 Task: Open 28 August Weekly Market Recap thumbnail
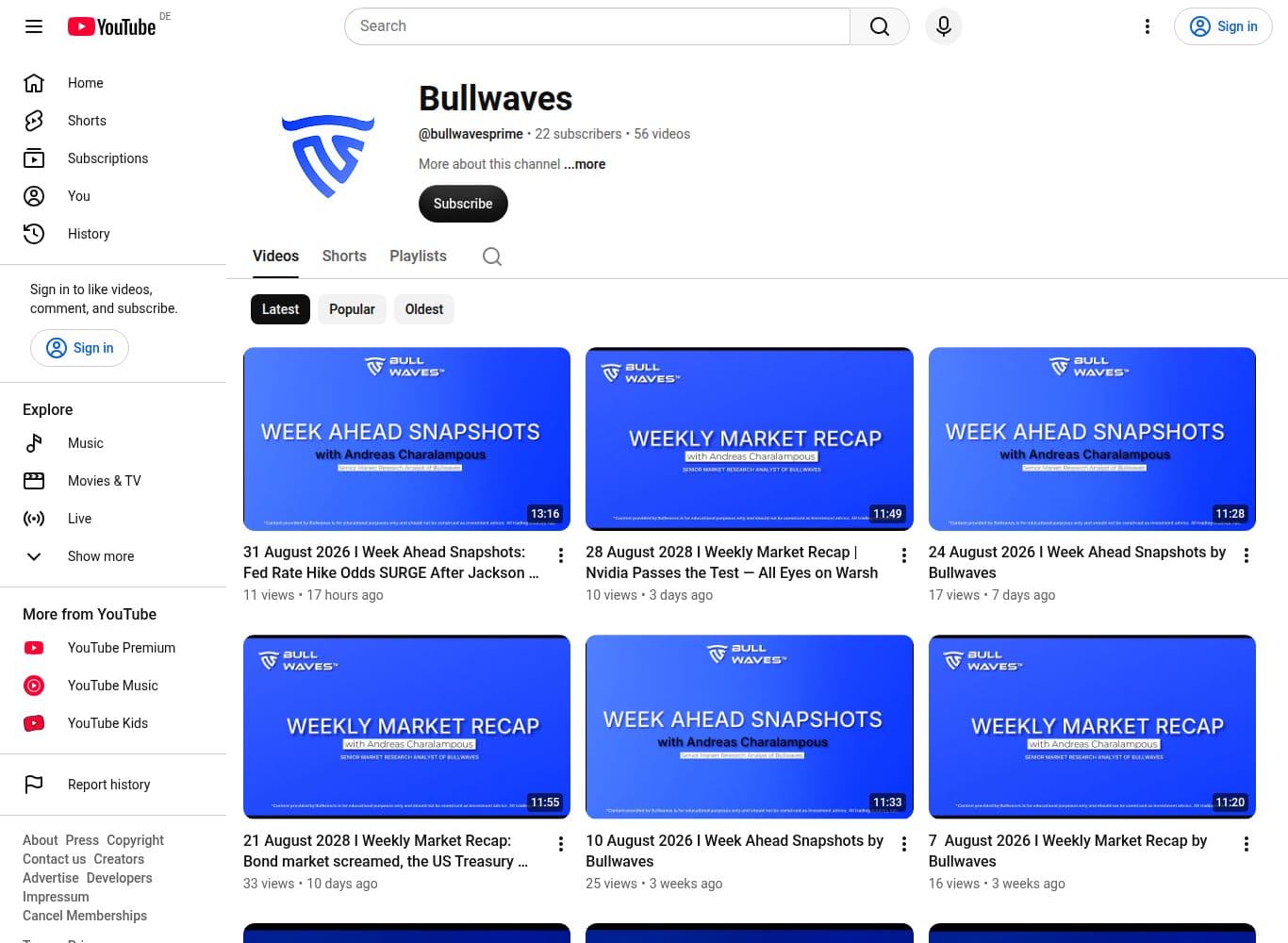750,438
